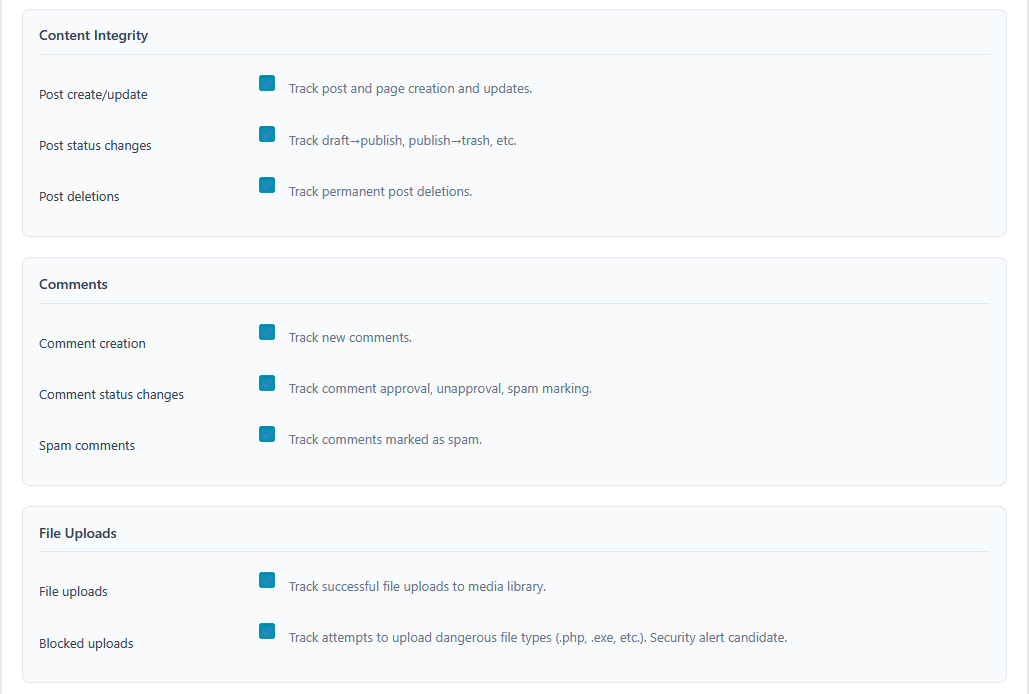Uncheck the Comment creation checkbox
Screen dimensions: 1029x694
[x=267, y=331]
